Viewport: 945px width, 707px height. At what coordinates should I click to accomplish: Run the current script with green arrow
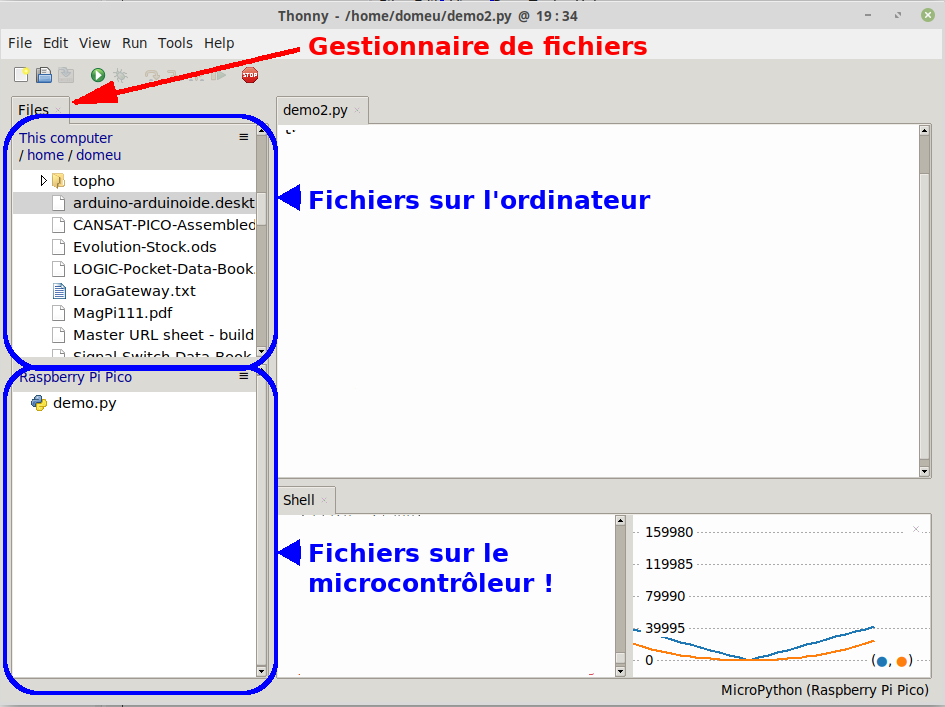[x=98, y=75]
